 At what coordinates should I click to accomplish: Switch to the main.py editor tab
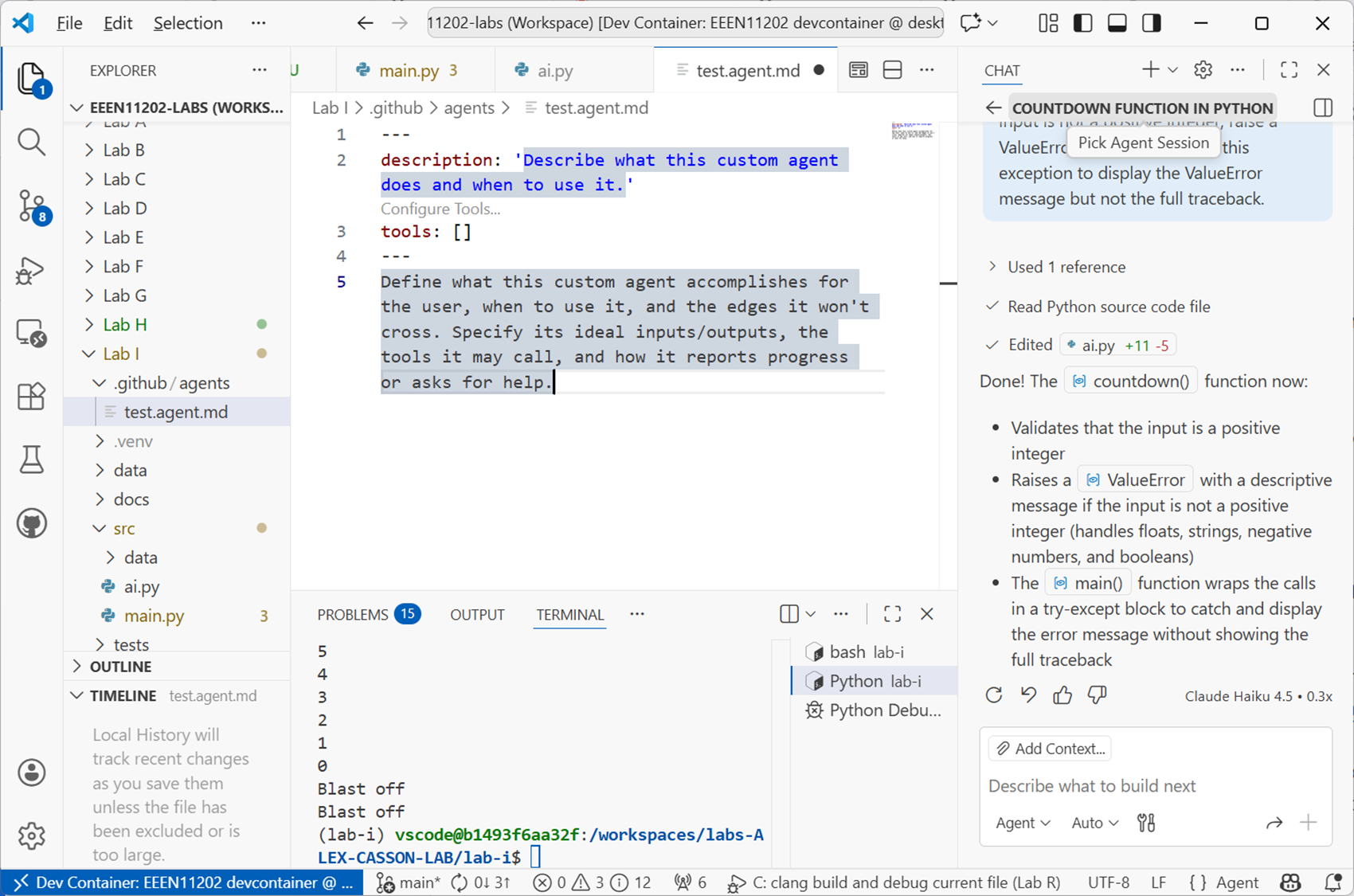click(x=409, y=71)
